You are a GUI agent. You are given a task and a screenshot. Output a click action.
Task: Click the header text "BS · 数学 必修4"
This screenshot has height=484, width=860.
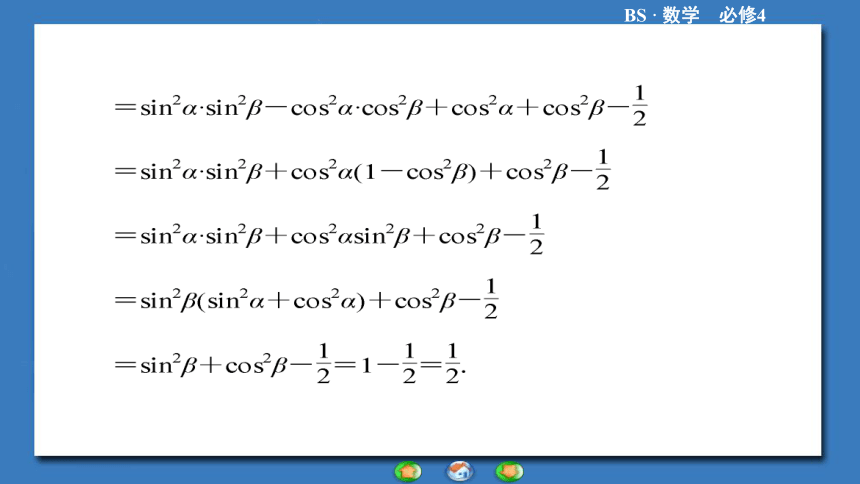(x=694, y=15)
